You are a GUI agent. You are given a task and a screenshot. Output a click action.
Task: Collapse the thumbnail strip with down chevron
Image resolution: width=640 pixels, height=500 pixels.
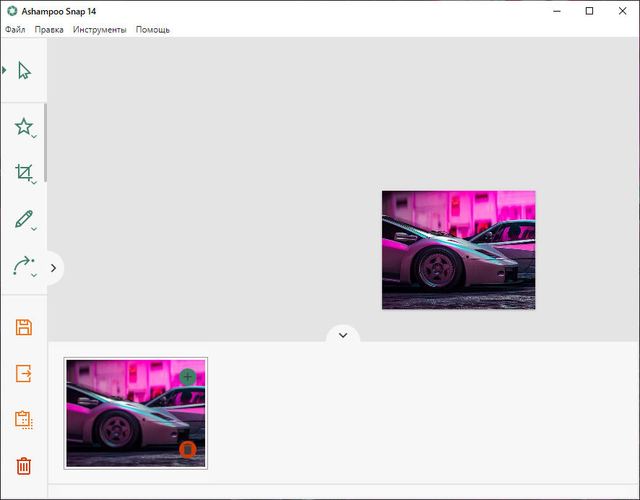pos(343,335)
